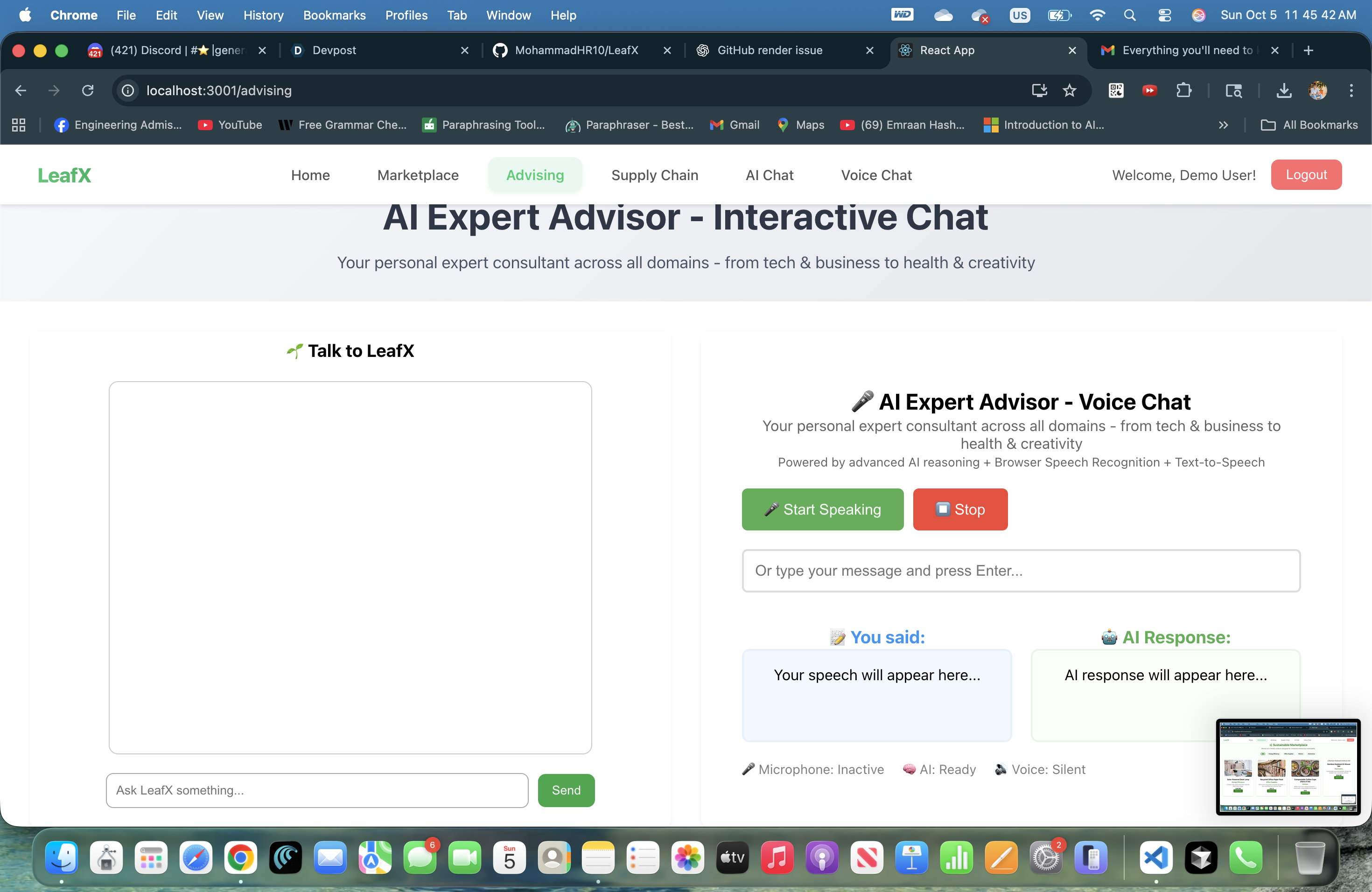
Task: Reload the localhost advising page
Action: pos(88,91)
